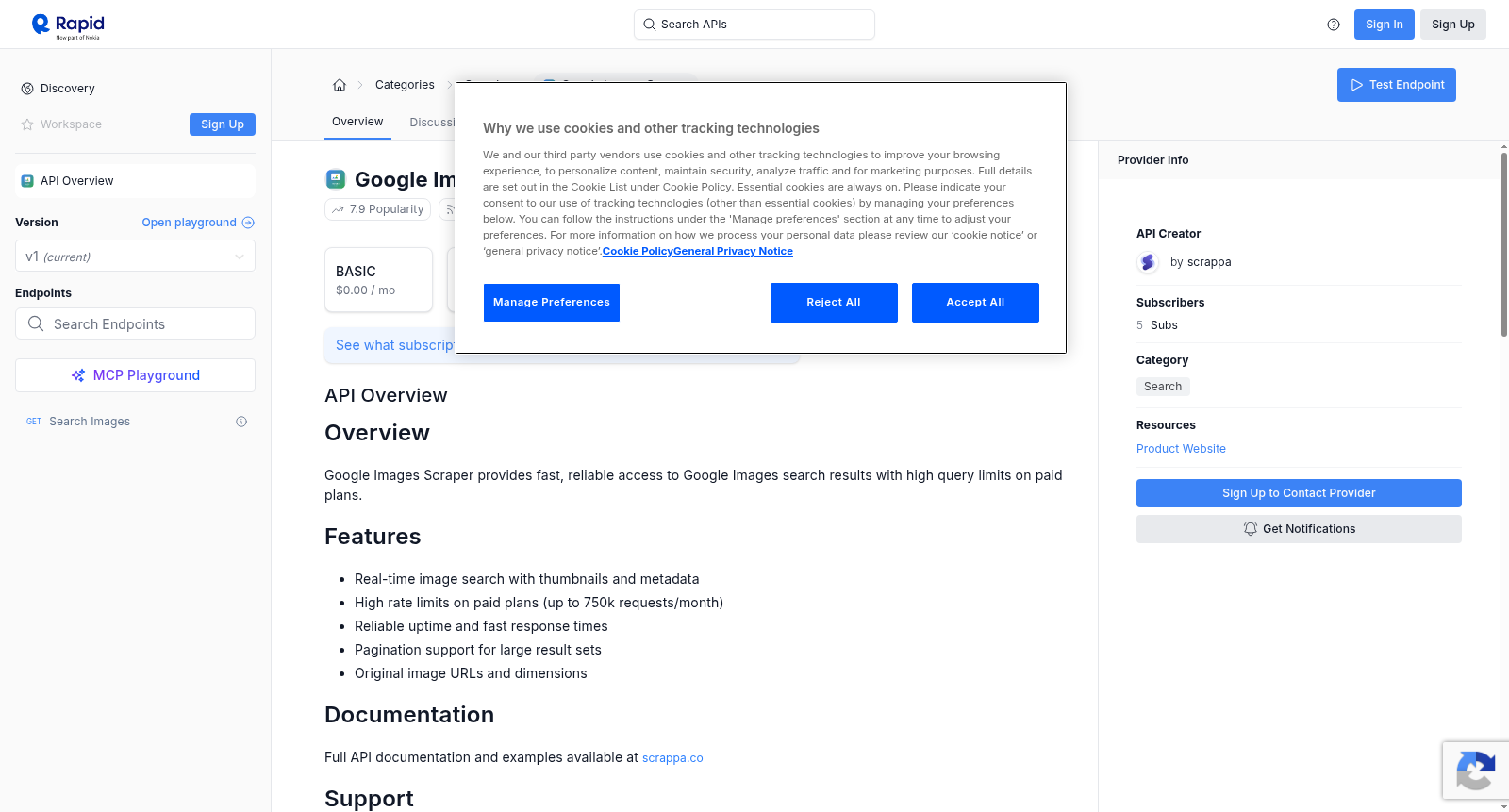
Task: Accept All cookies
Action: (975, 303)
